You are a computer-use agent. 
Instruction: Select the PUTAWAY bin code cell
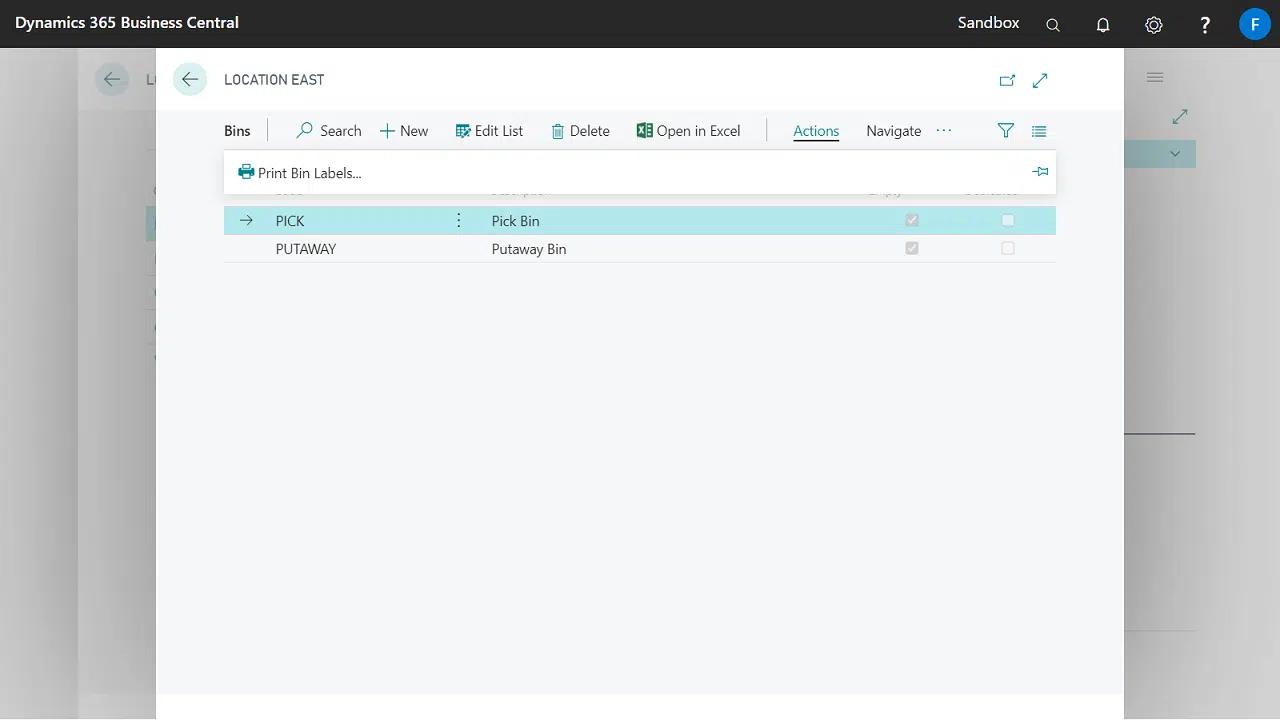click(x=306, y=249)
